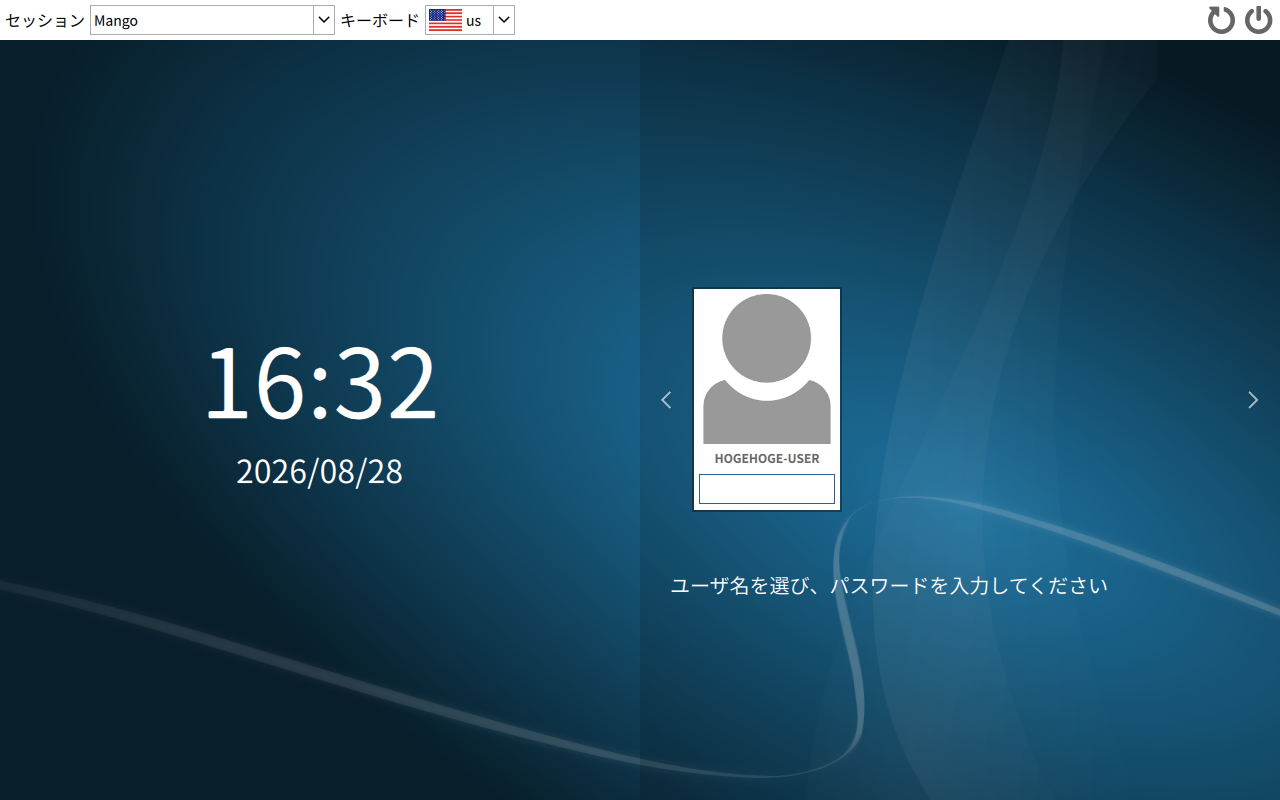The image size is (1280, 800).
Task: Click the HOGEHOGE-USER name label
Action: [x=767, y=459]
